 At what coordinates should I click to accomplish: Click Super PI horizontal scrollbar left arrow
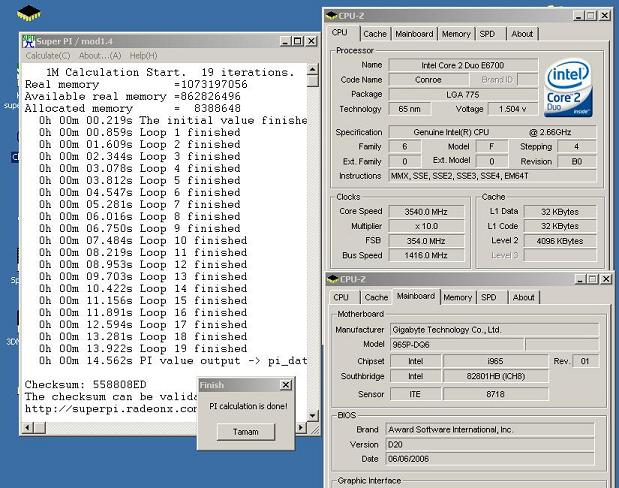(28, 428)
